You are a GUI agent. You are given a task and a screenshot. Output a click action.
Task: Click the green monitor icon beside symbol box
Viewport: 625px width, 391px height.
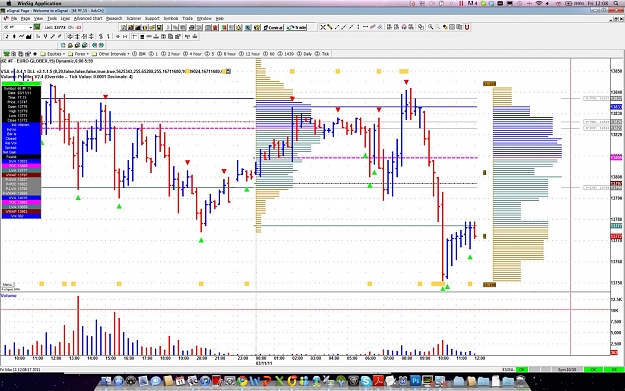tap(37, 27)
